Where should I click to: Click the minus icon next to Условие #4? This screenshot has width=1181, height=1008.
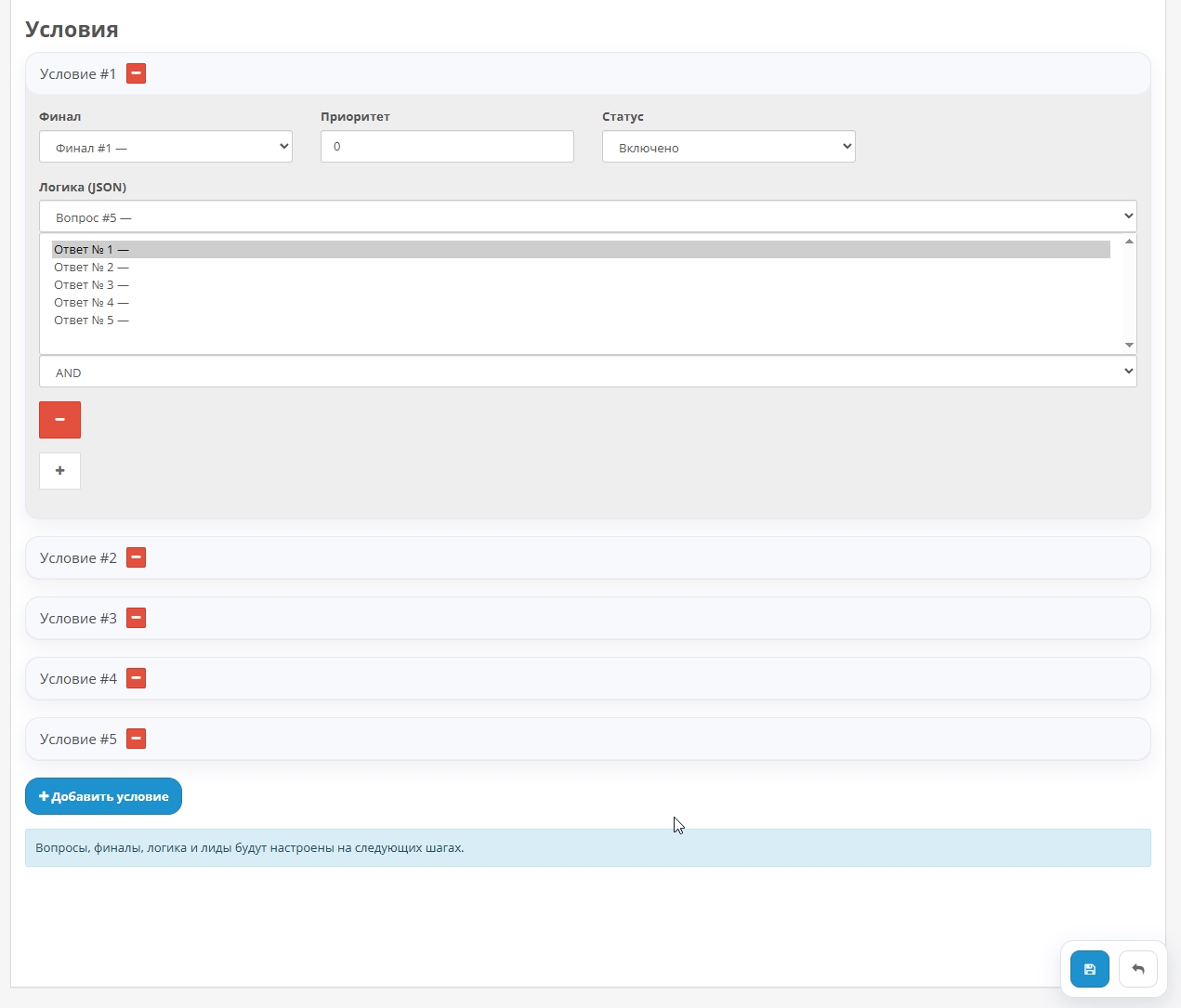136,678
